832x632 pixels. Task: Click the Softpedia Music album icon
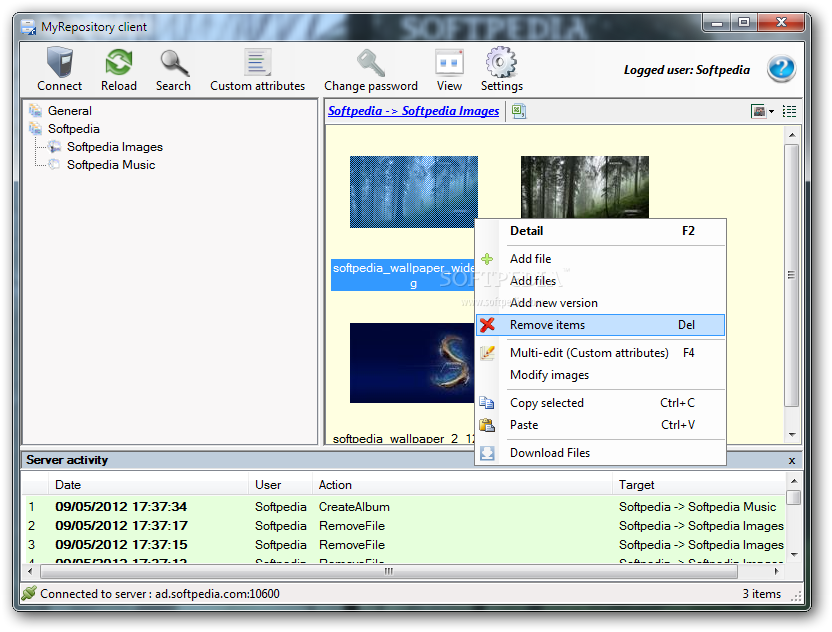pos(54,165)
